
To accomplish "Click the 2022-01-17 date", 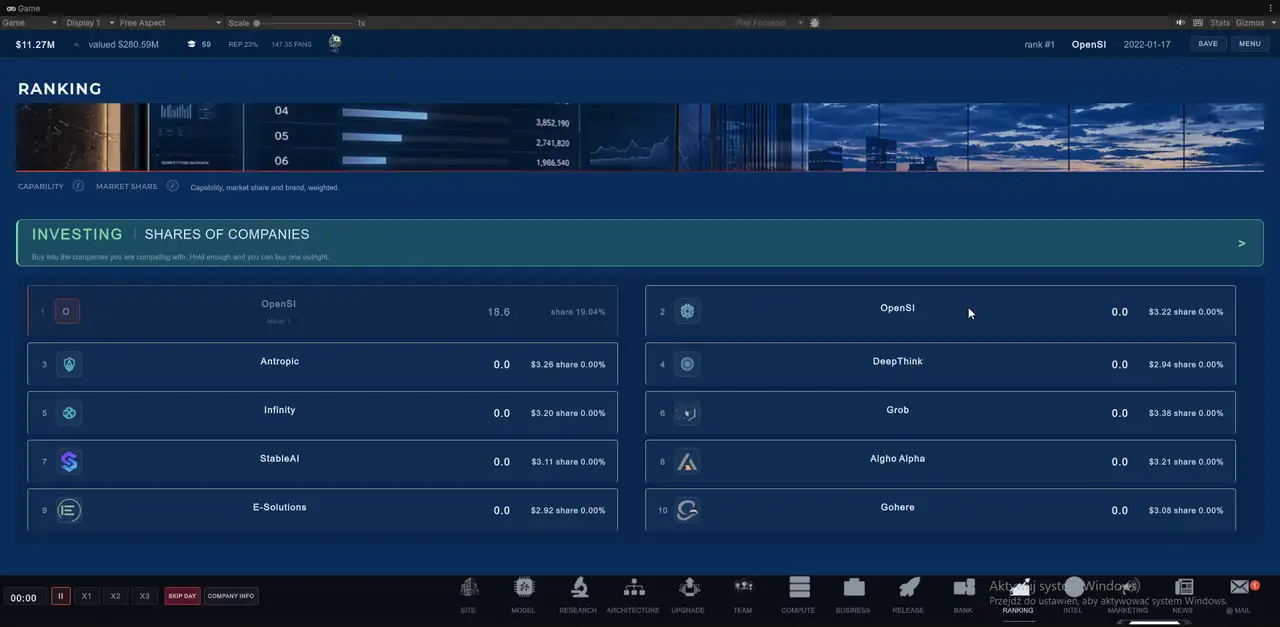I will (x=1147, y=44).
